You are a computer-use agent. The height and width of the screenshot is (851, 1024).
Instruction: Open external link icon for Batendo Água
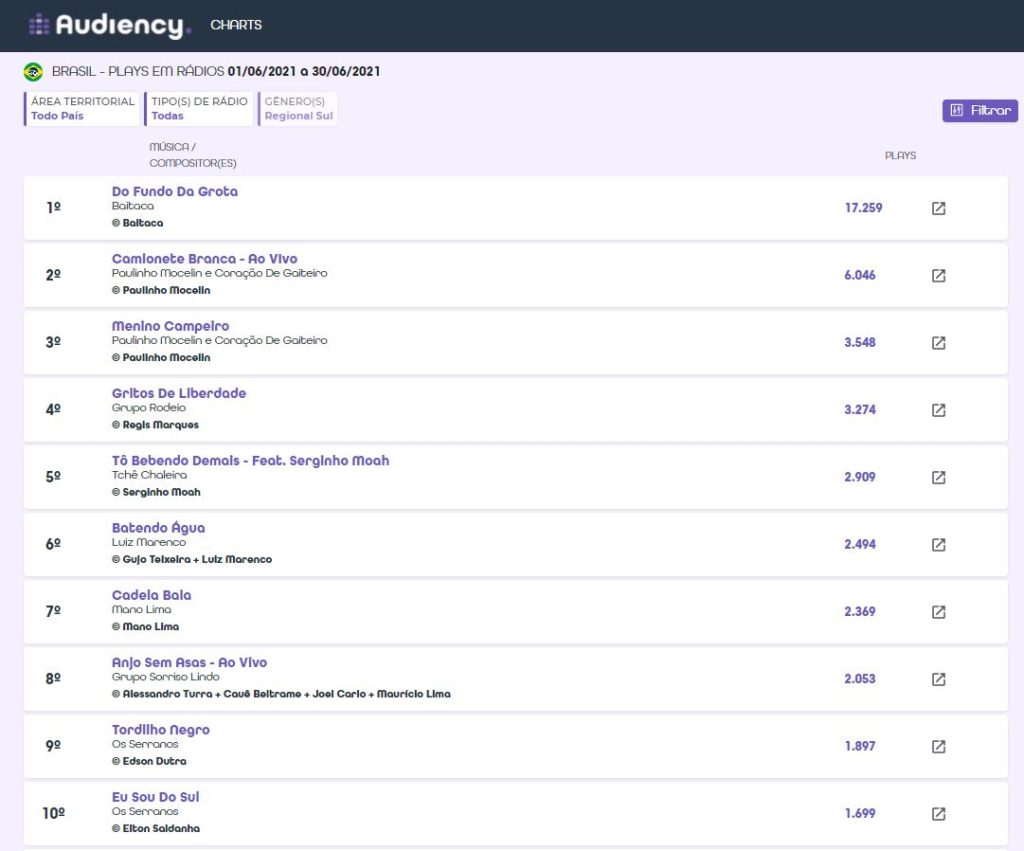(x=938, y=545)
